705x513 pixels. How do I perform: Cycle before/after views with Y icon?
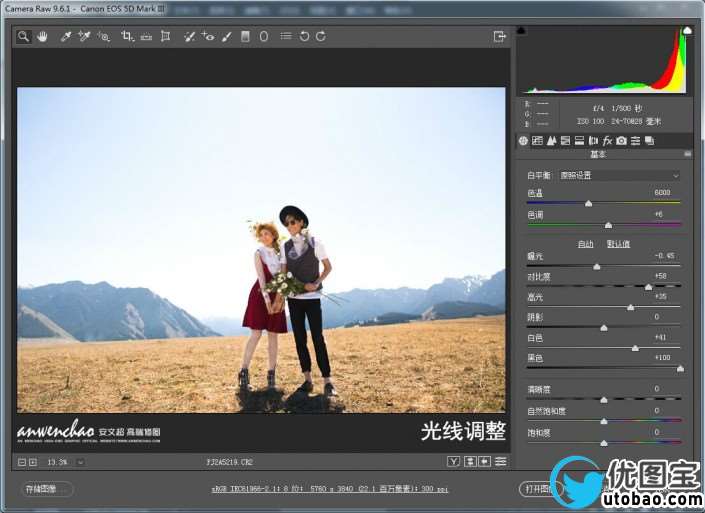(453, 461)
